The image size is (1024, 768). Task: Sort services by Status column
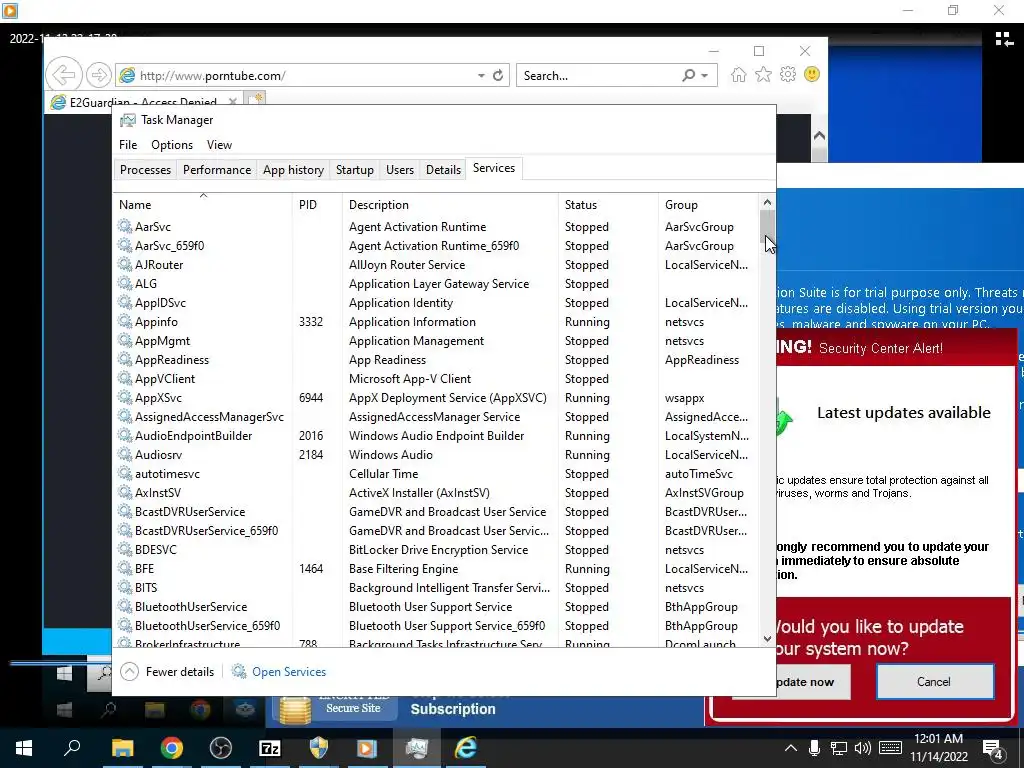coord(608,204)
